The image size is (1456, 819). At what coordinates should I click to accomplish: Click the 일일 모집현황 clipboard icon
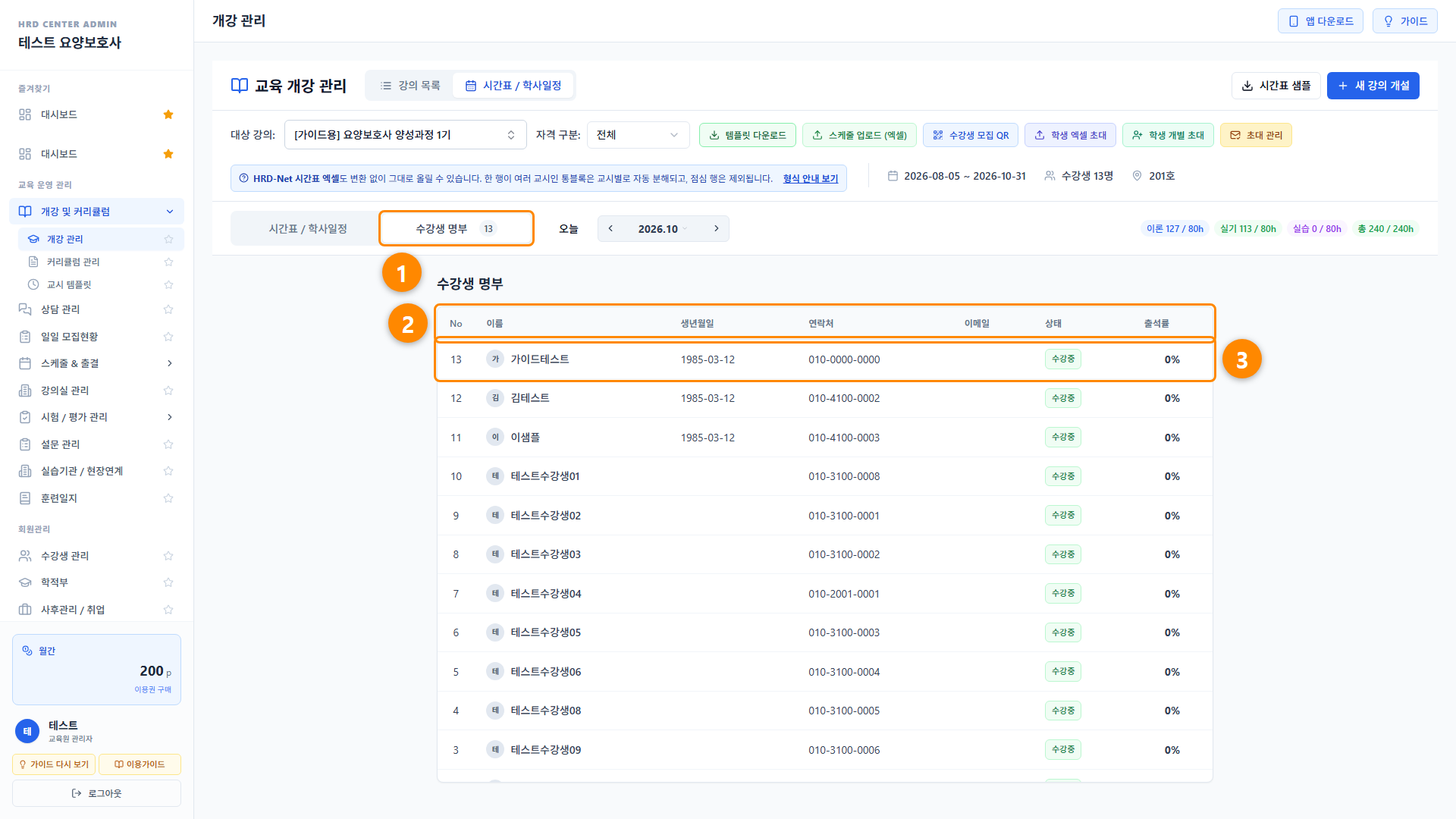pos(25,337)
